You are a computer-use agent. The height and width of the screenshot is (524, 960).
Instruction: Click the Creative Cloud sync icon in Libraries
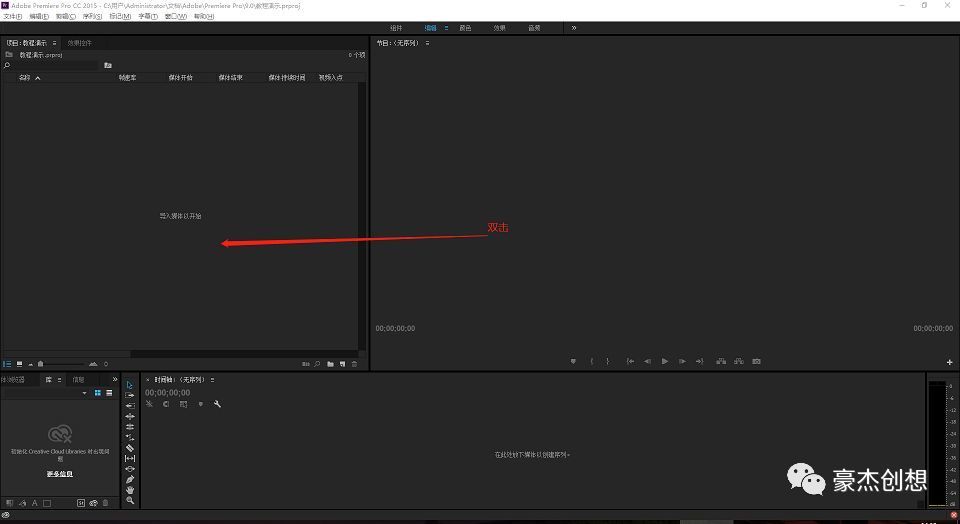point(93,503)
